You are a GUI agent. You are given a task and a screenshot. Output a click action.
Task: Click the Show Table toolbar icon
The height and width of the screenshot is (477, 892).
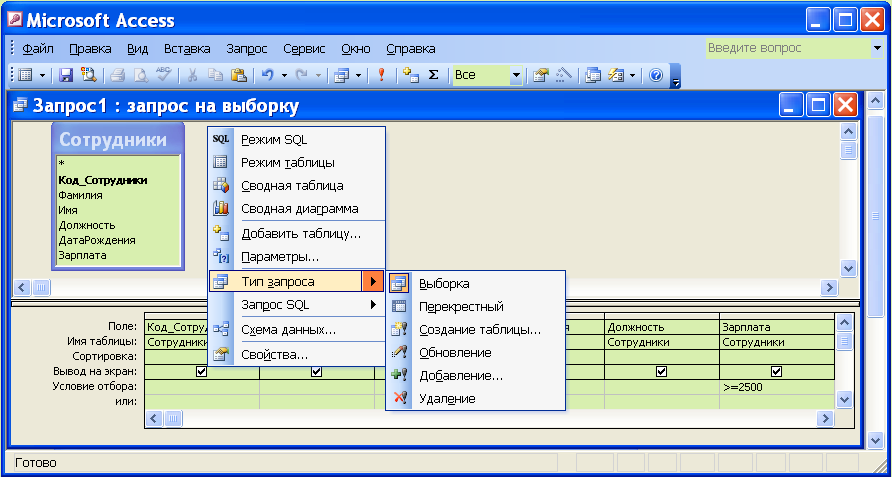coord(410,75)
